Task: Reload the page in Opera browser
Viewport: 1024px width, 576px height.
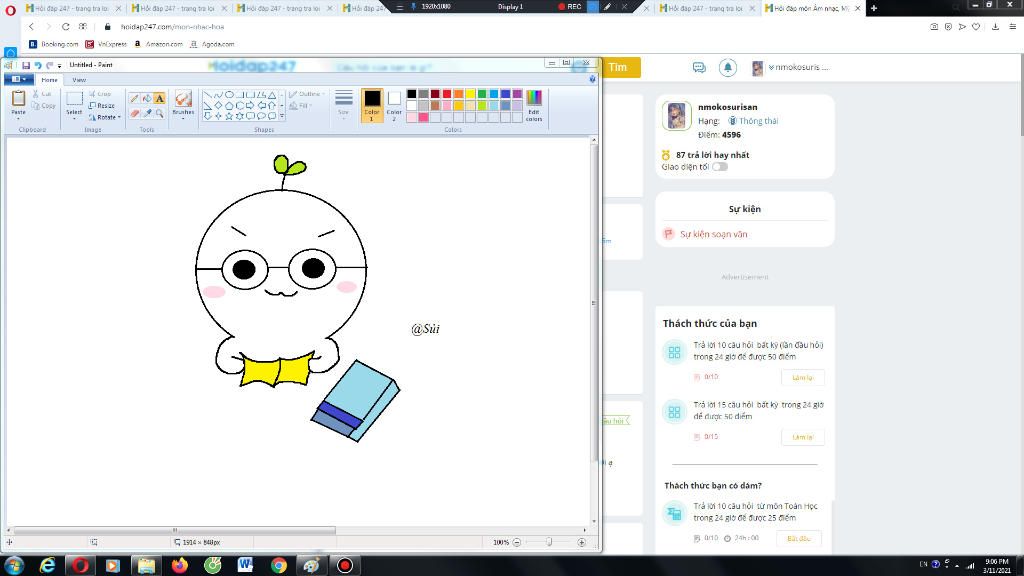Action: click(65, 27)
